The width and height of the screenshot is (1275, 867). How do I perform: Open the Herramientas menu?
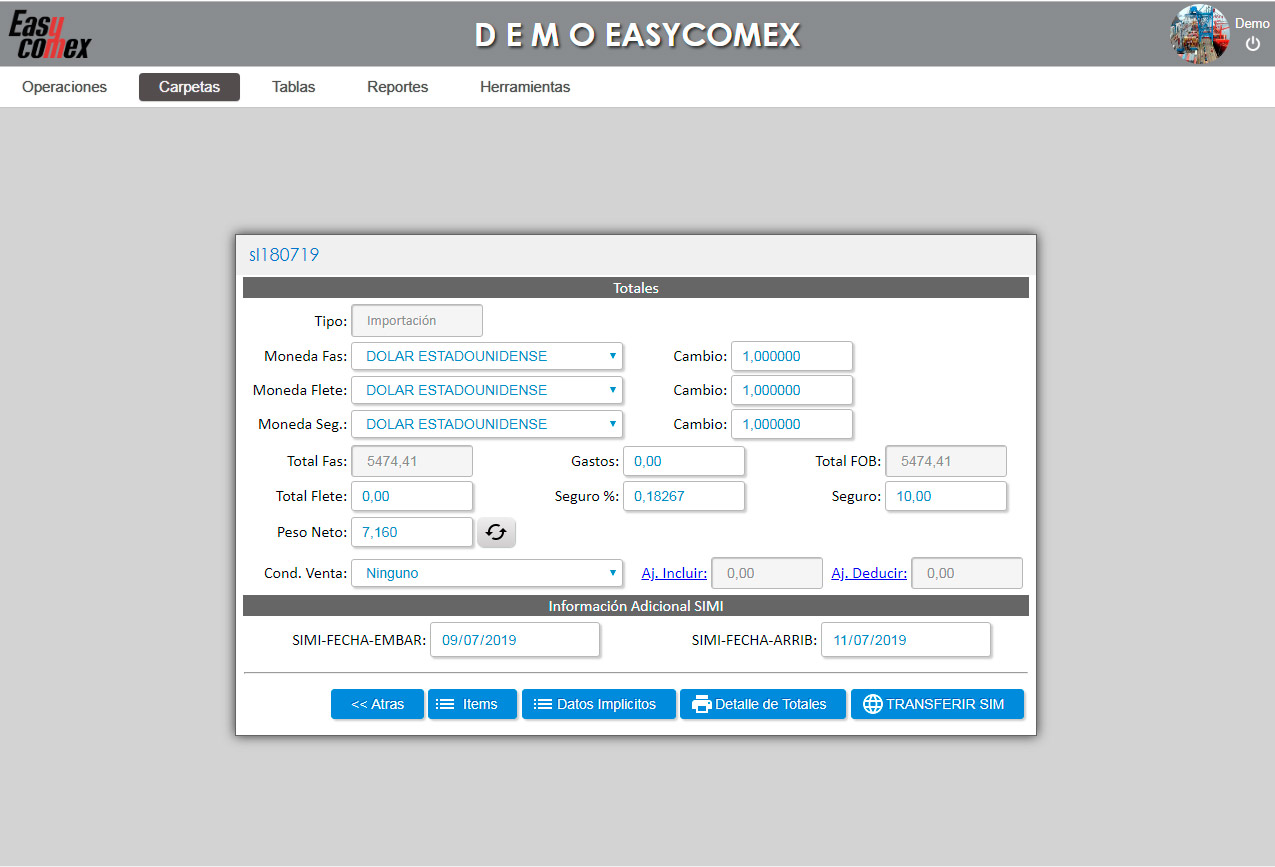click(525, 87)
